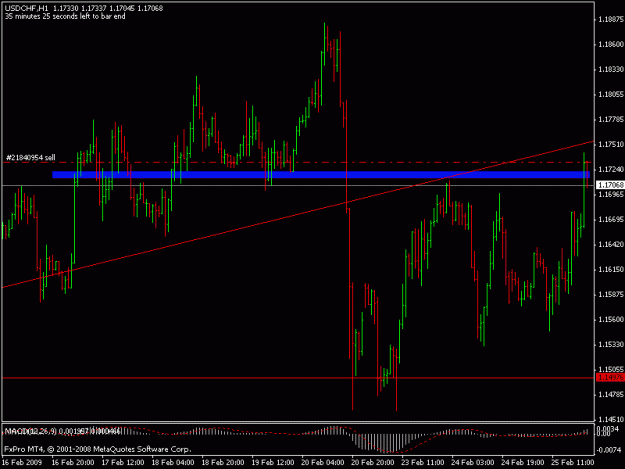The width and height of the screenshot is (625, 469).
Task: Click the 17 Feb 12:00 time label
Action: click(123, 462)
